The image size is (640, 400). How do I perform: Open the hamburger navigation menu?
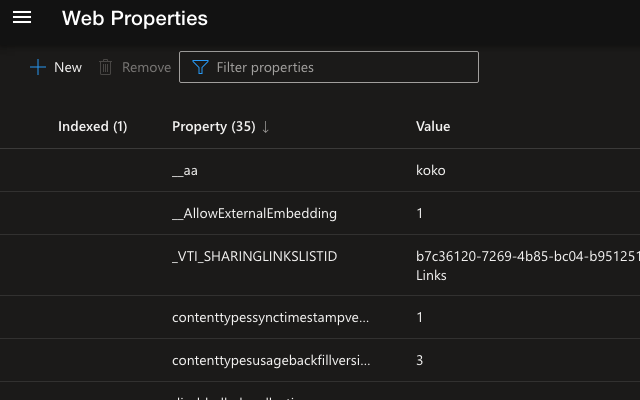click(x=22, y=18)
